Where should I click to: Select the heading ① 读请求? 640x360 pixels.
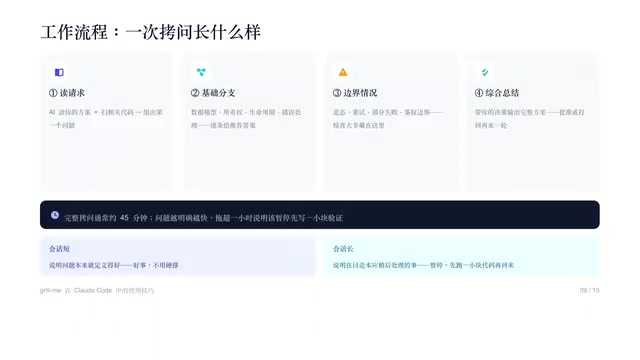(67, 93)
